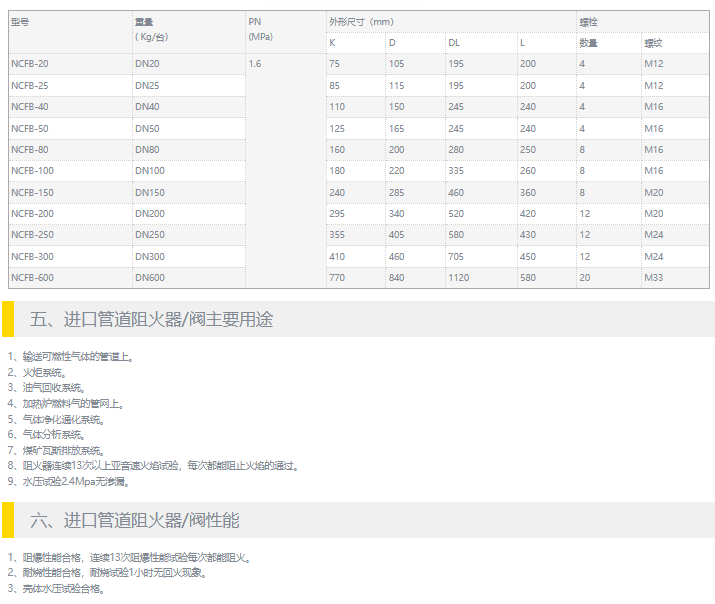Select the 螺纹 sub-header
This screenshot has height=604, width=715.
(x=653, y=43)
